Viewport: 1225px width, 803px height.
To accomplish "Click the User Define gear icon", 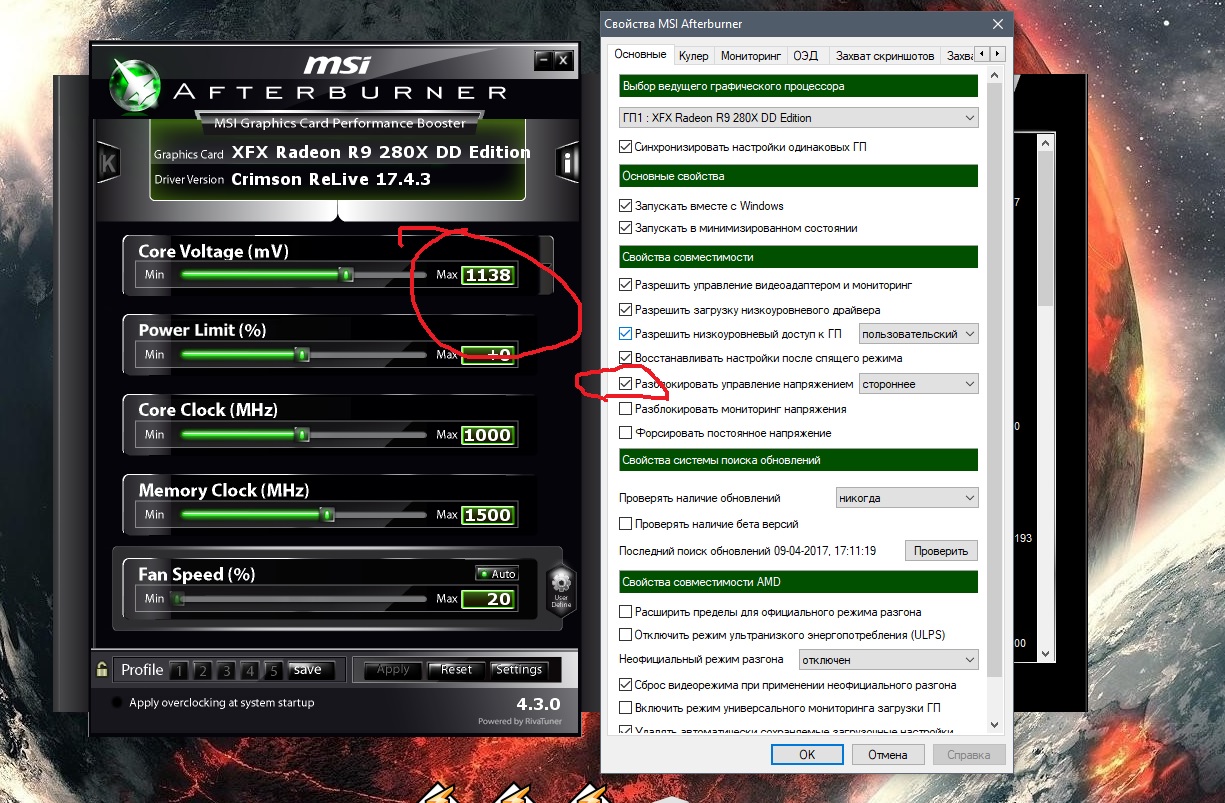I will click(x=561, y=588).
